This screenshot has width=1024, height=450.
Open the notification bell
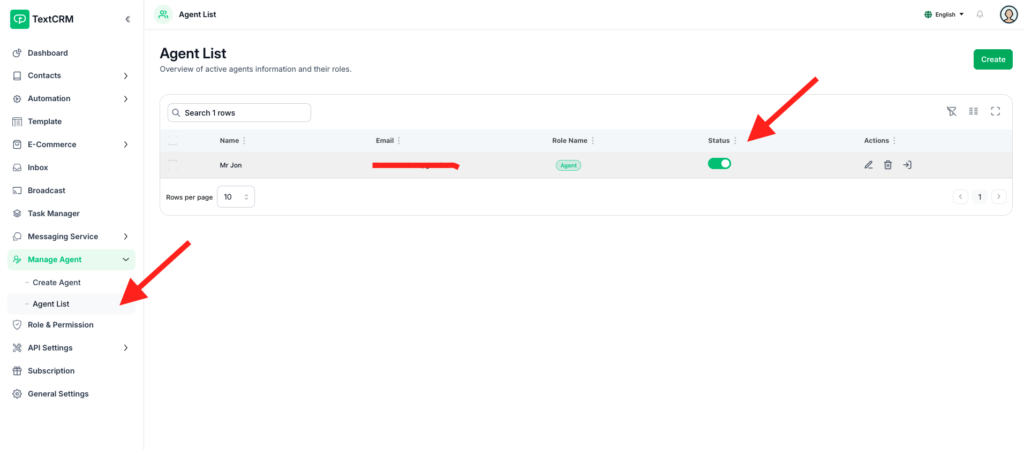(979, 14)
